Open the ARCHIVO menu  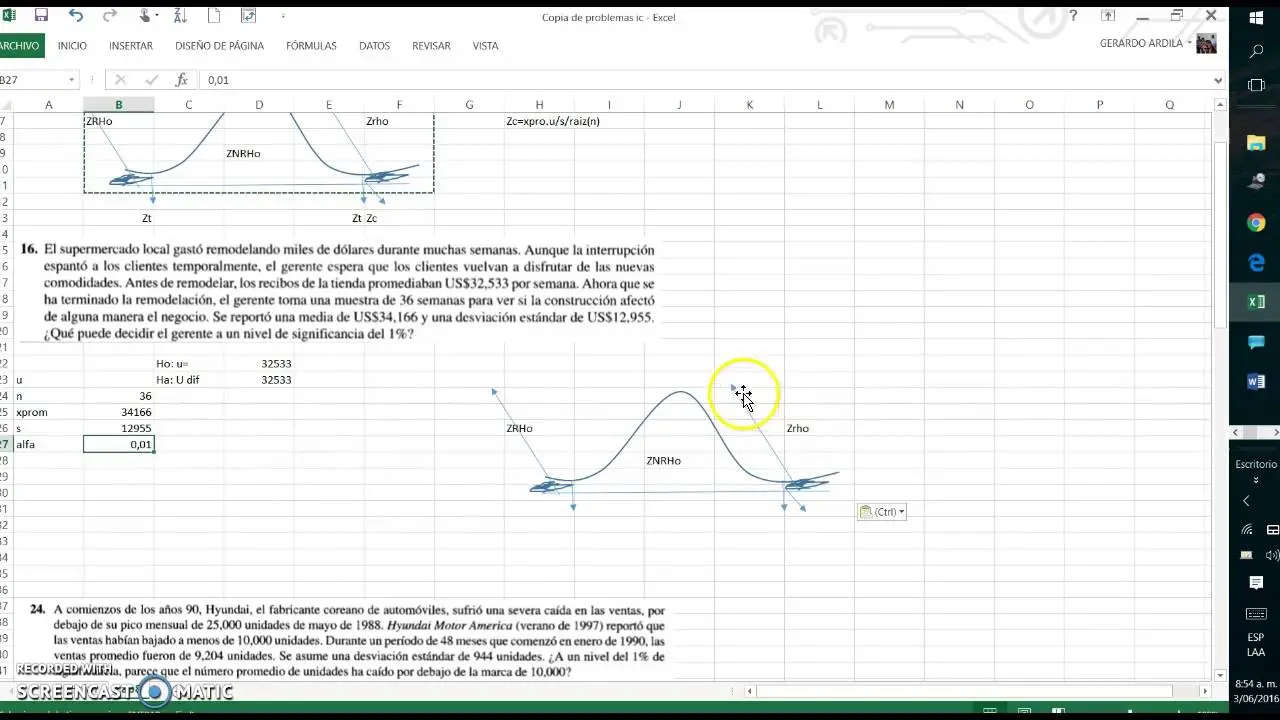click(24, 45)
